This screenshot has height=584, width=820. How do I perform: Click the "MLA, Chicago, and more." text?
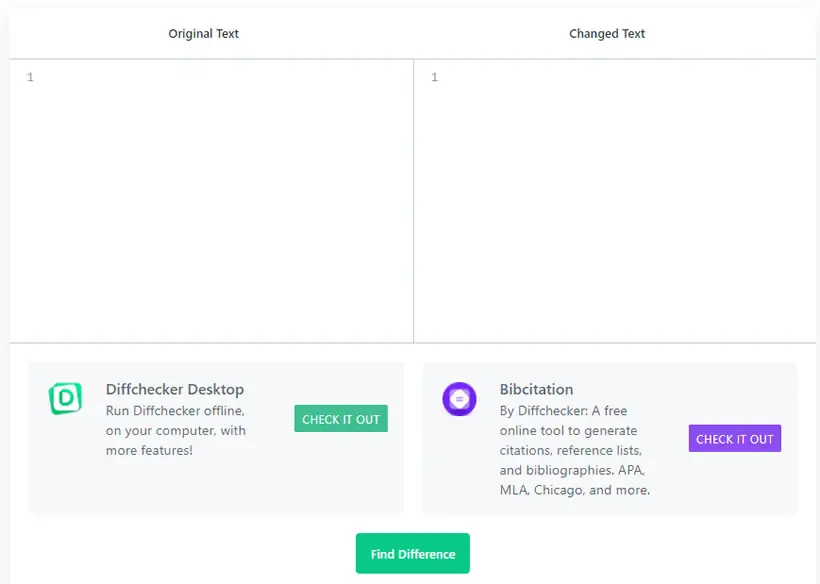[575, 490]
